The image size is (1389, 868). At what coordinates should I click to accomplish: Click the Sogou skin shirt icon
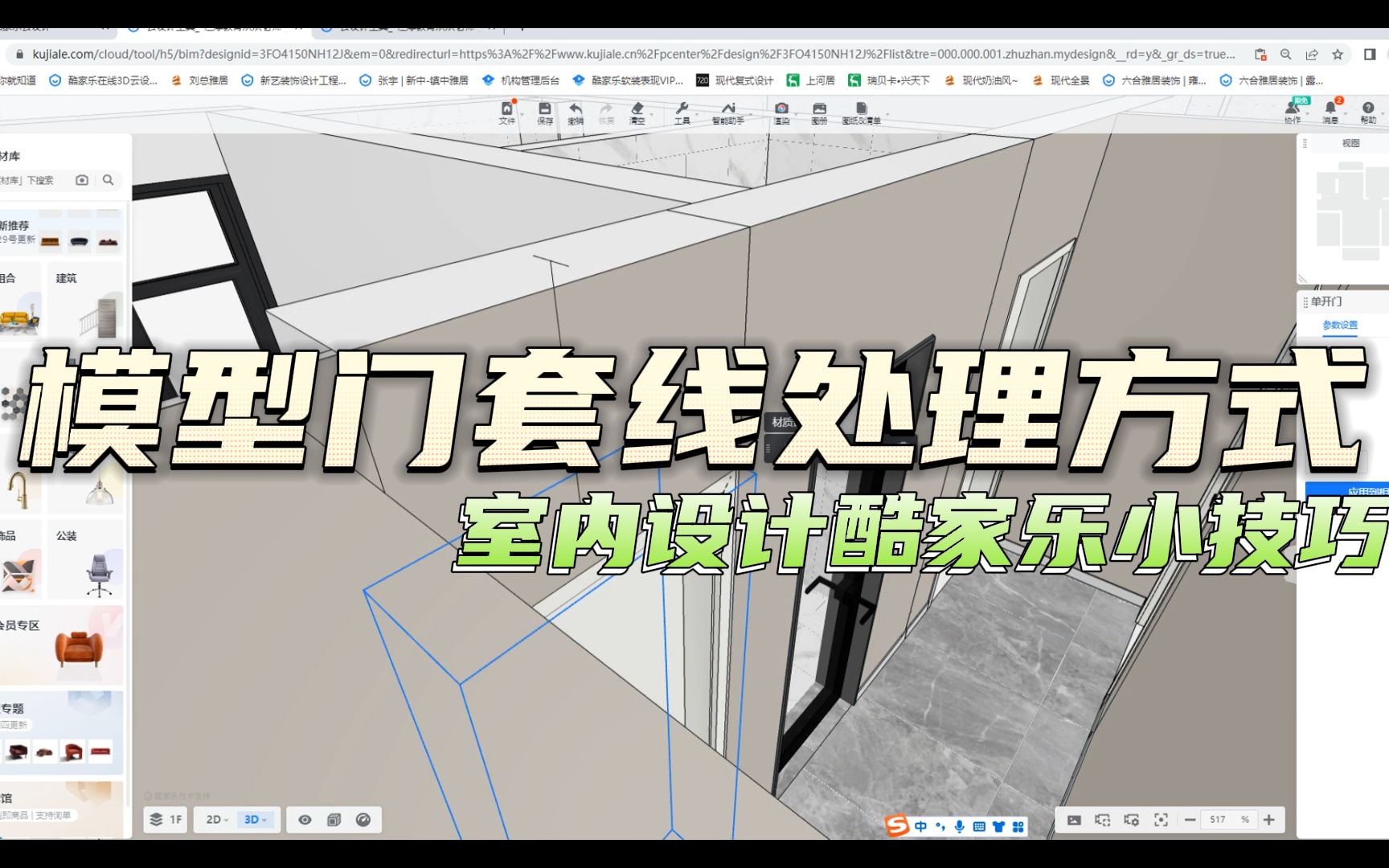pos(998,826)
